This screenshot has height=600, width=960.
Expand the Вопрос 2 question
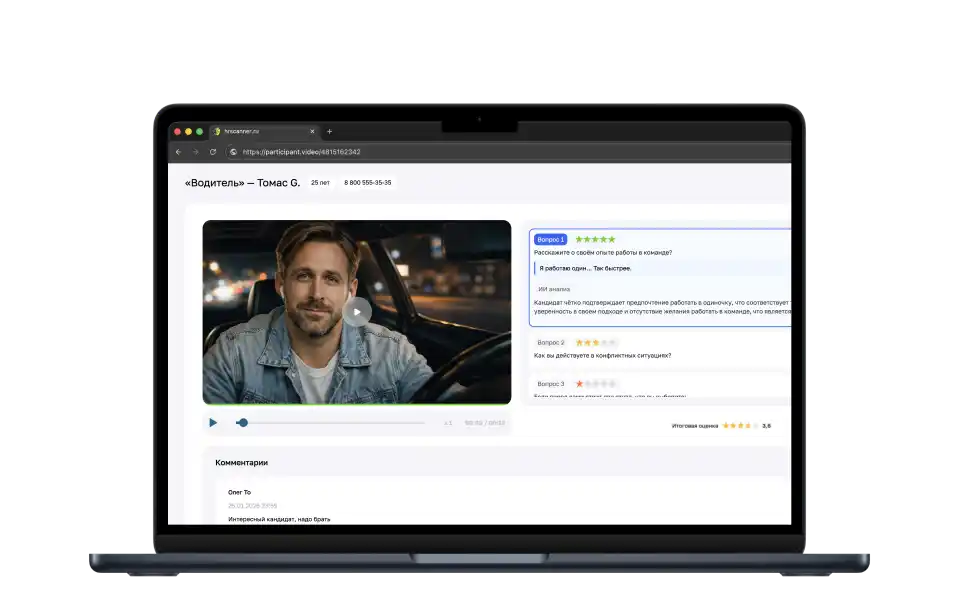[550, 343]
